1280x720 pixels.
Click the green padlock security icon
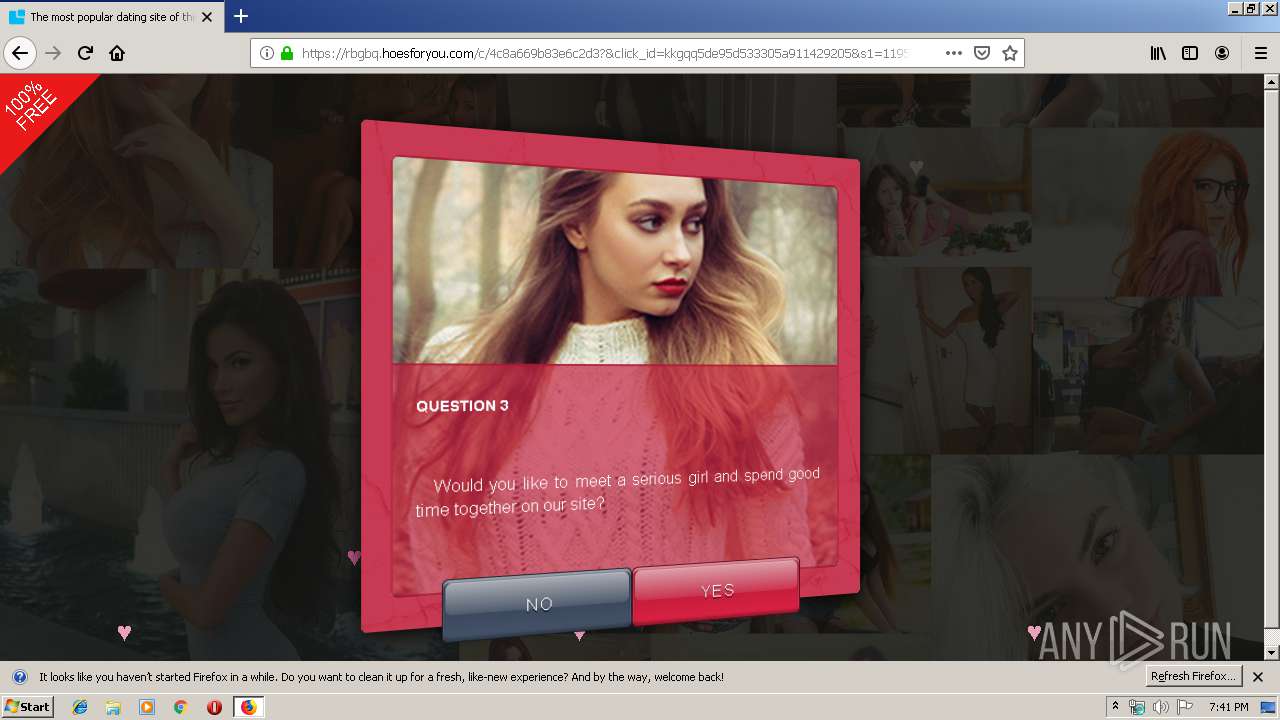point(287,53)
